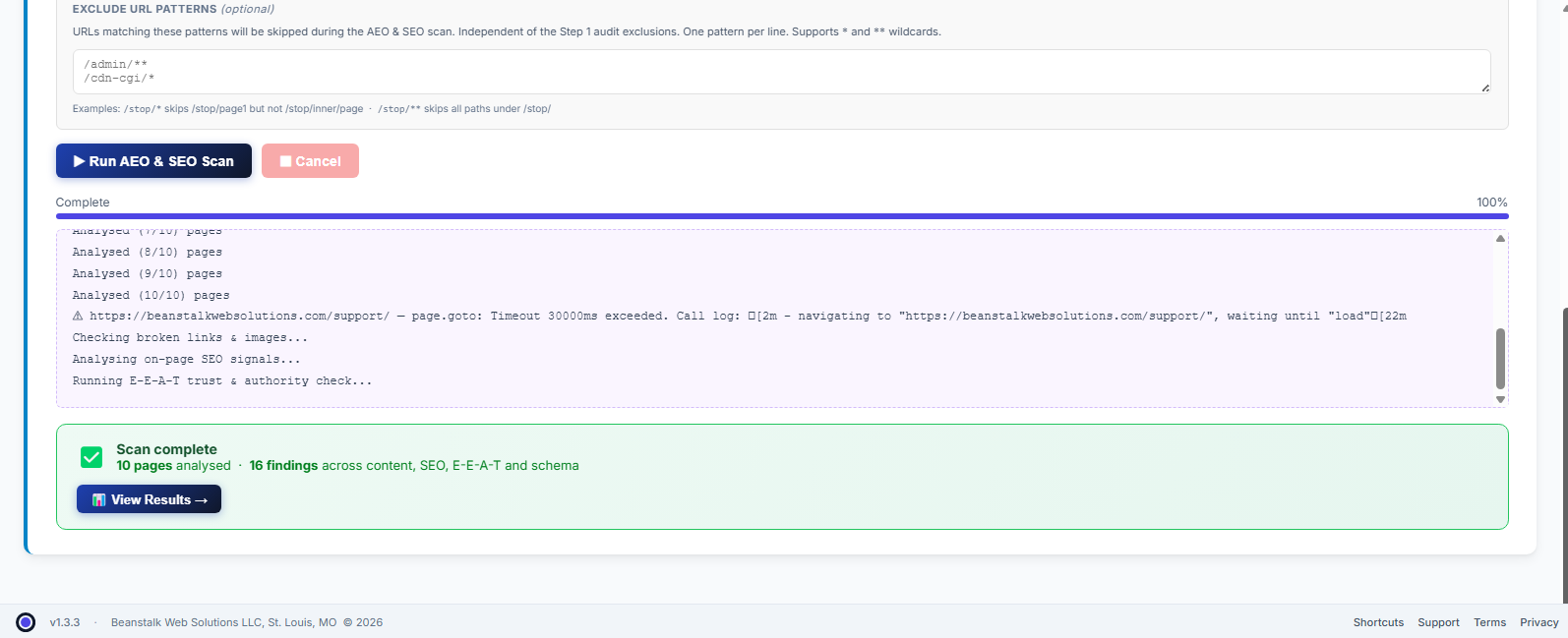Screen dimensions: 1568x638
Task: Click the play triangle icon in Run scan button
Action: pyautogui.click(x=80, y=161)
